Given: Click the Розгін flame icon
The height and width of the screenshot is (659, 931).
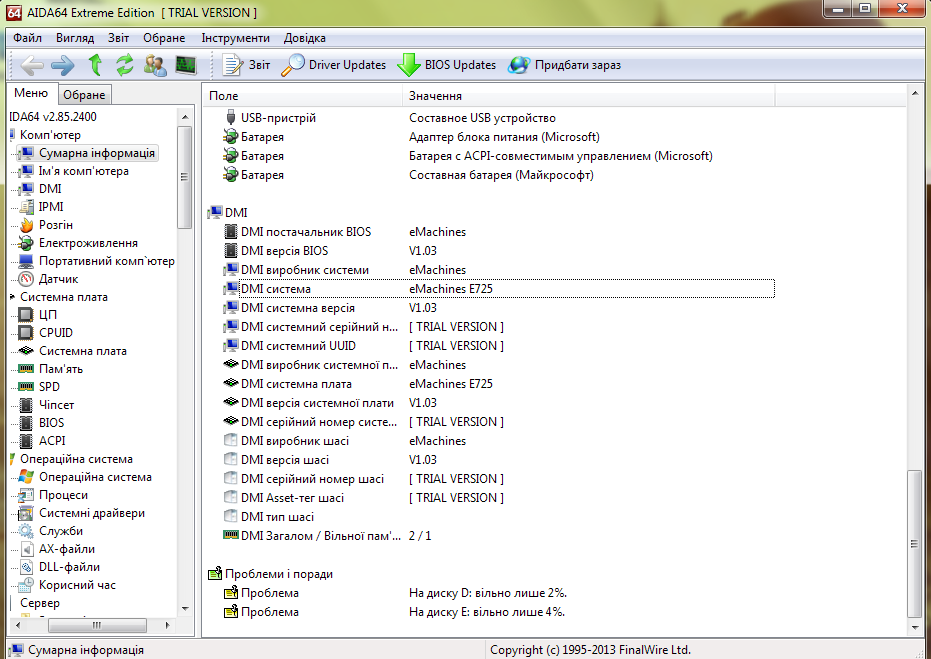Looking at the screenshot, I should click(x=26, y=225).
